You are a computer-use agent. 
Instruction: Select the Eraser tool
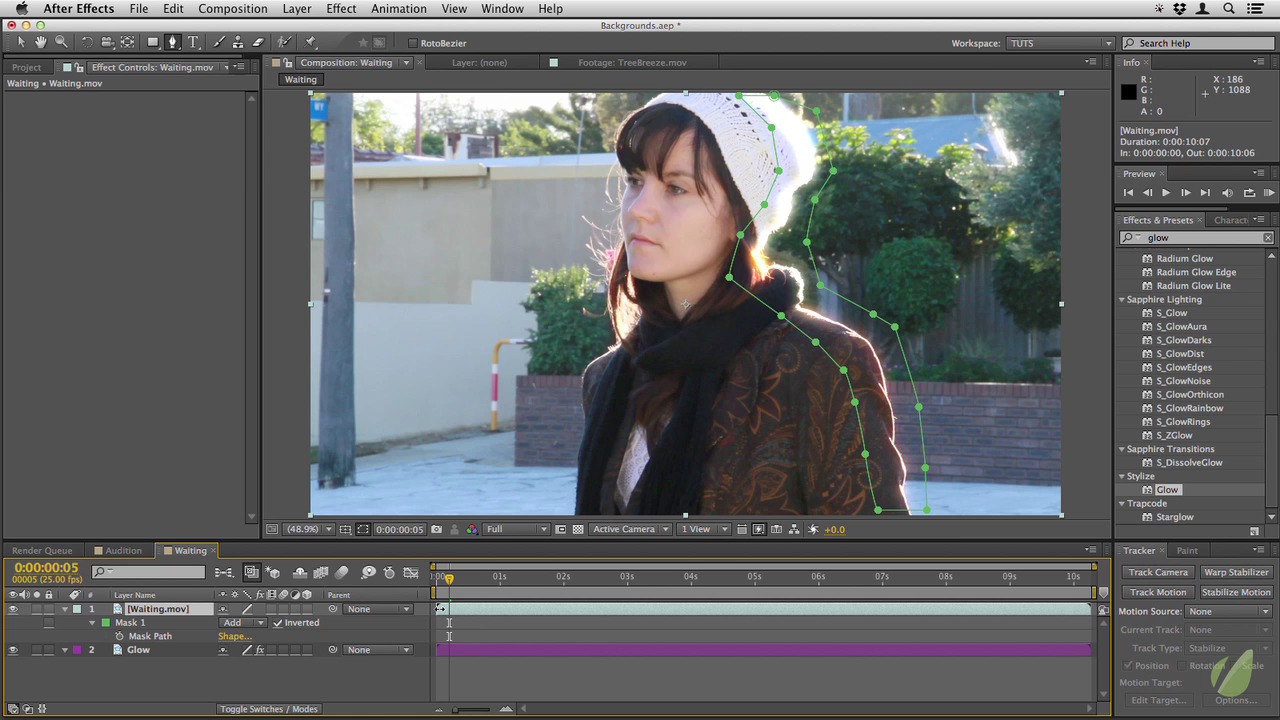point(258,42)
